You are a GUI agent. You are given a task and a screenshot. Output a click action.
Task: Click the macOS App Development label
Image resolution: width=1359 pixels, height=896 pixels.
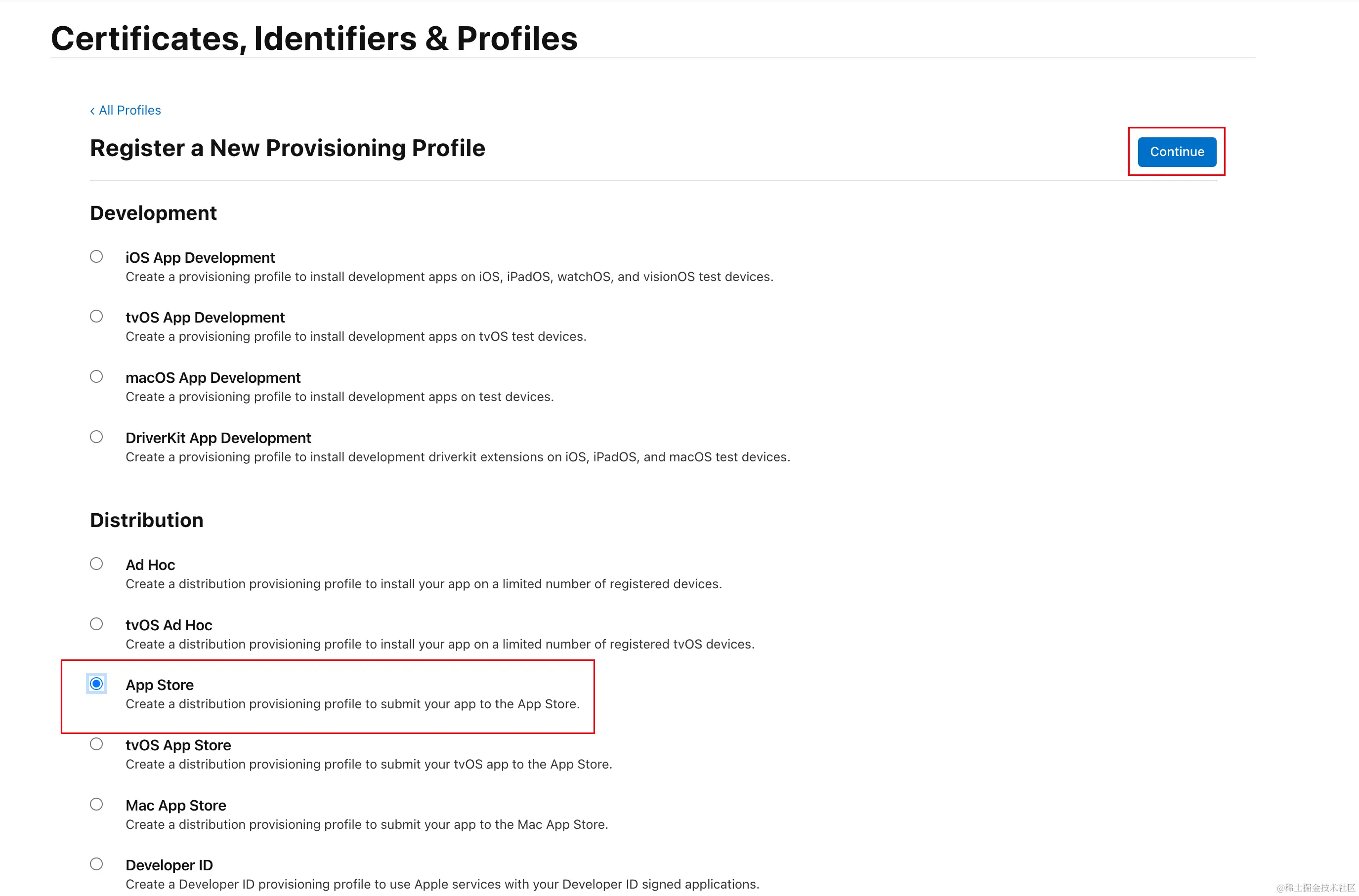212,378
